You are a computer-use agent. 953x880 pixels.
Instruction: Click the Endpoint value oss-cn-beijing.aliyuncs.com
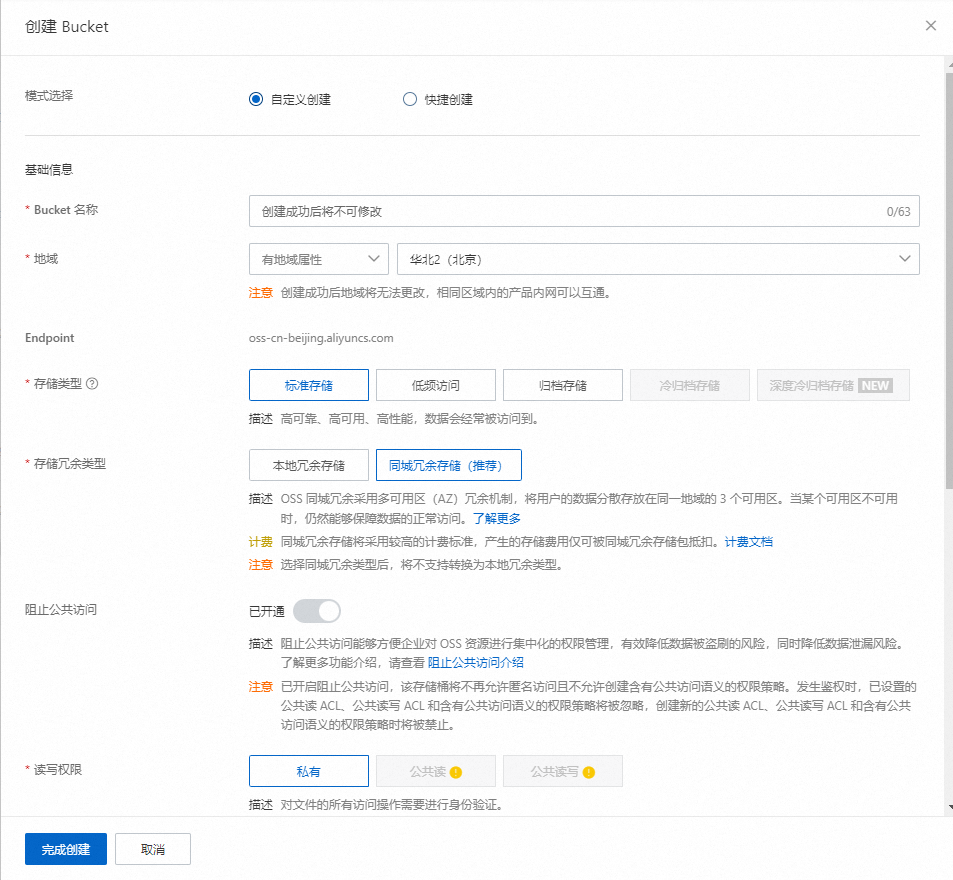click(x=321, y=338)
